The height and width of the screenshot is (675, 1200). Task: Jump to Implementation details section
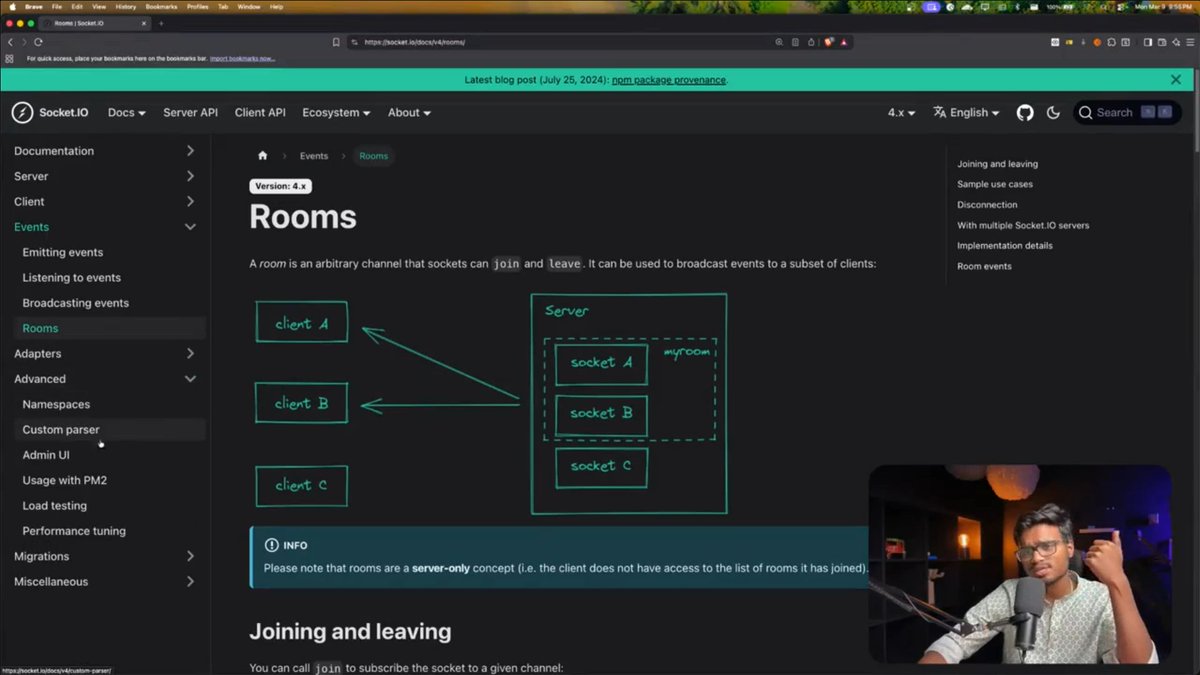[x=1005, y=246]
